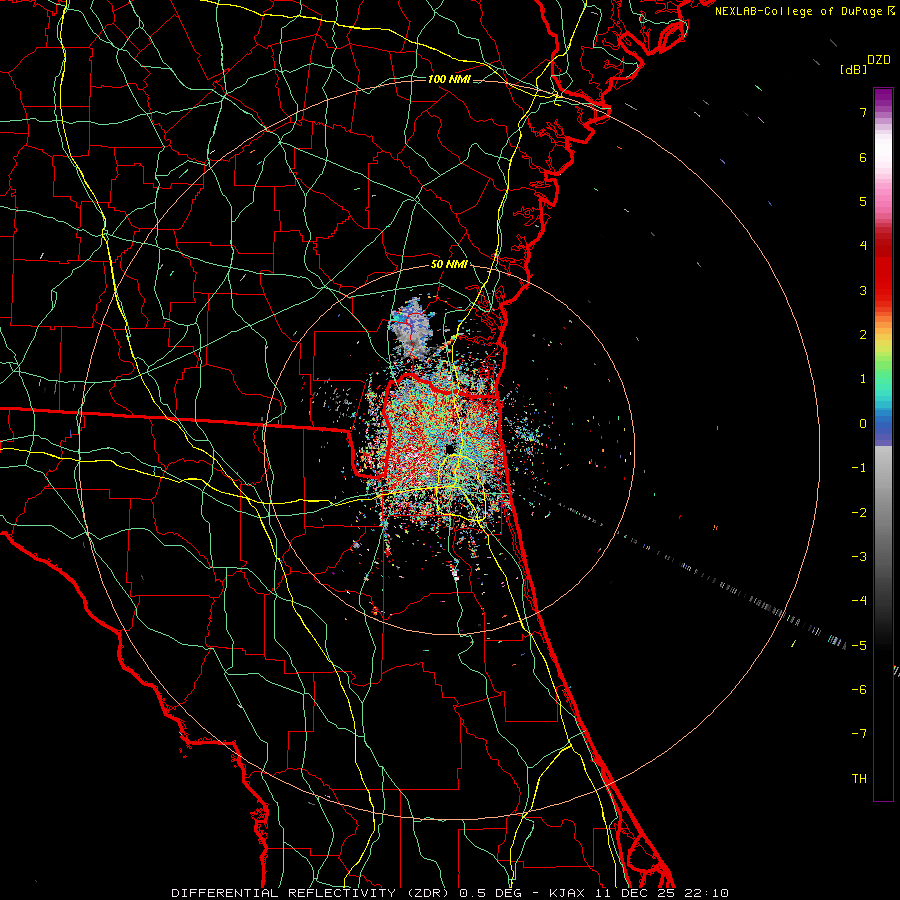Screen dimensions: 900x900
Task: Click the DZD legend title
Action: tap(878, 60)
